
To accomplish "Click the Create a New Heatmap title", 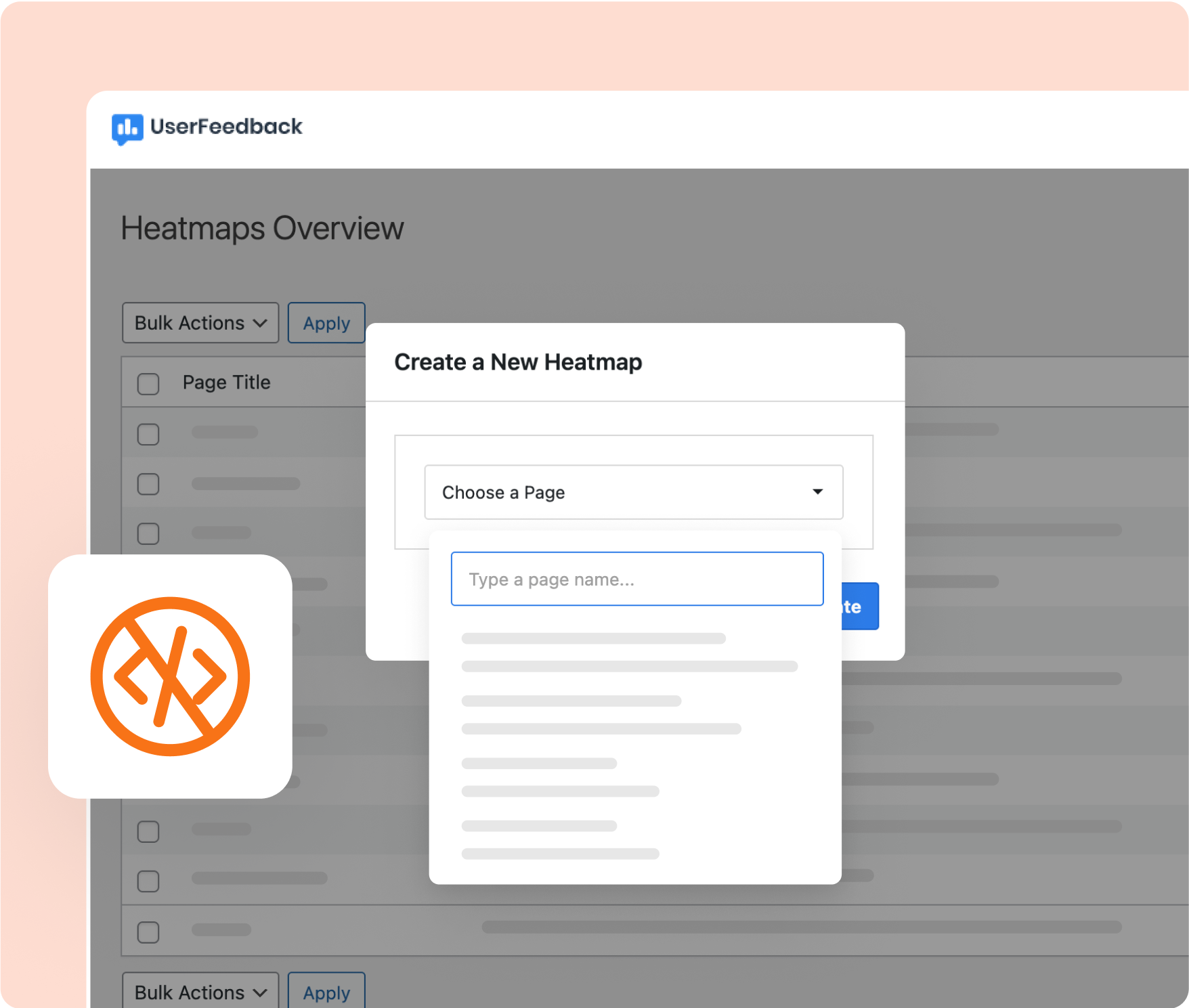I will click(x=518, y=362).
